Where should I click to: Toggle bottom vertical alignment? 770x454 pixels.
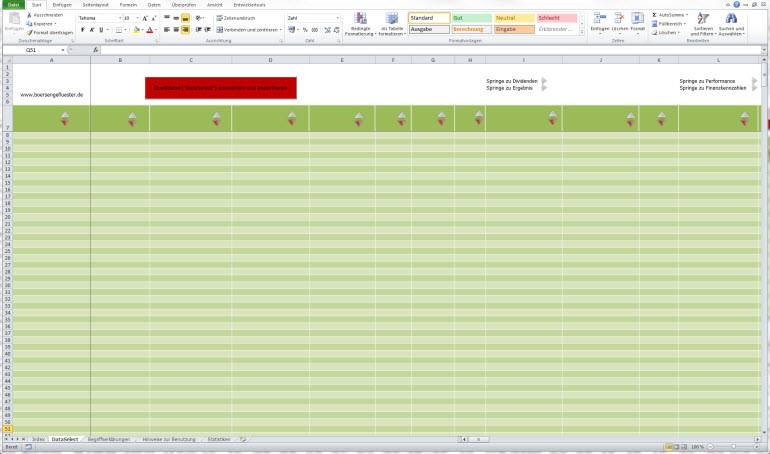(185, 18)
